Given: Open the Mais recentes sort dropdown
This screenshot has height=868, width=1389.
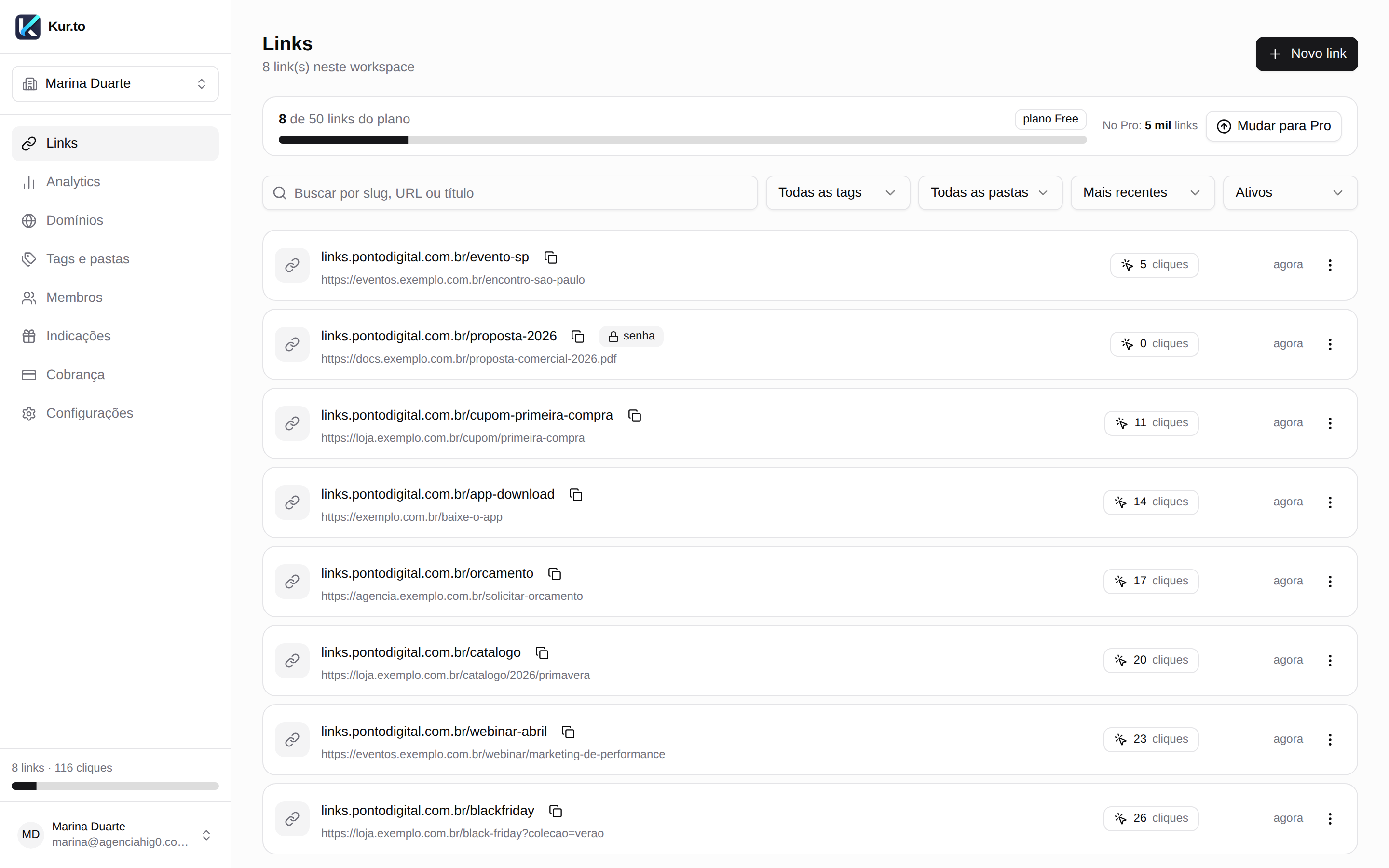Looking at the screenshot, I should (x=1143, y=193).
